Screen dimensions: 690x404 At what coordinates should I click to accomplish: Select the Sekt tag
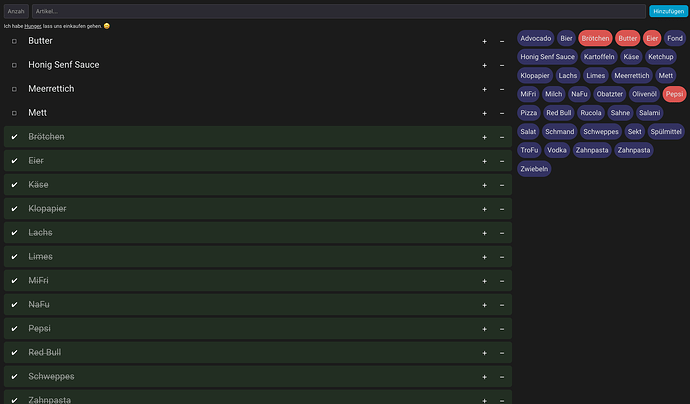(x=634, y=132)
